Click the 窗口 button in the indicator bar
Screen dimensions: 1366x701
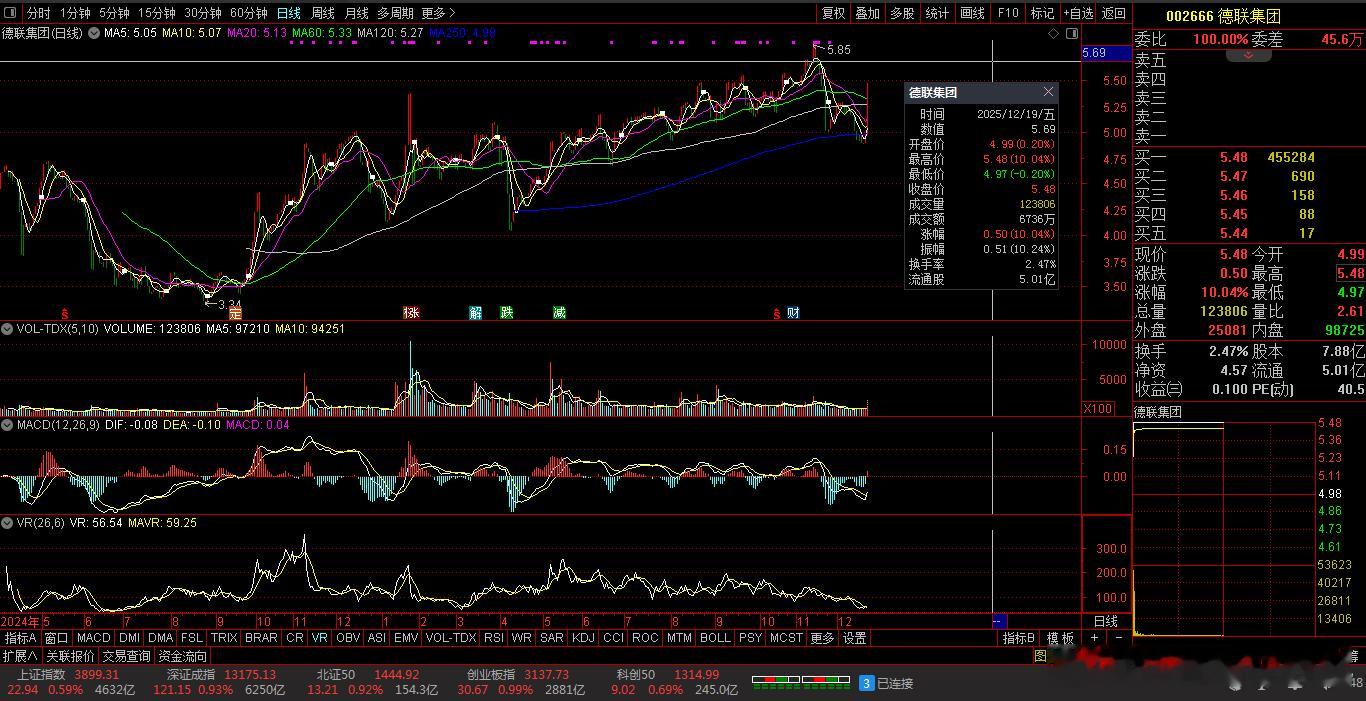coord(56,638)
